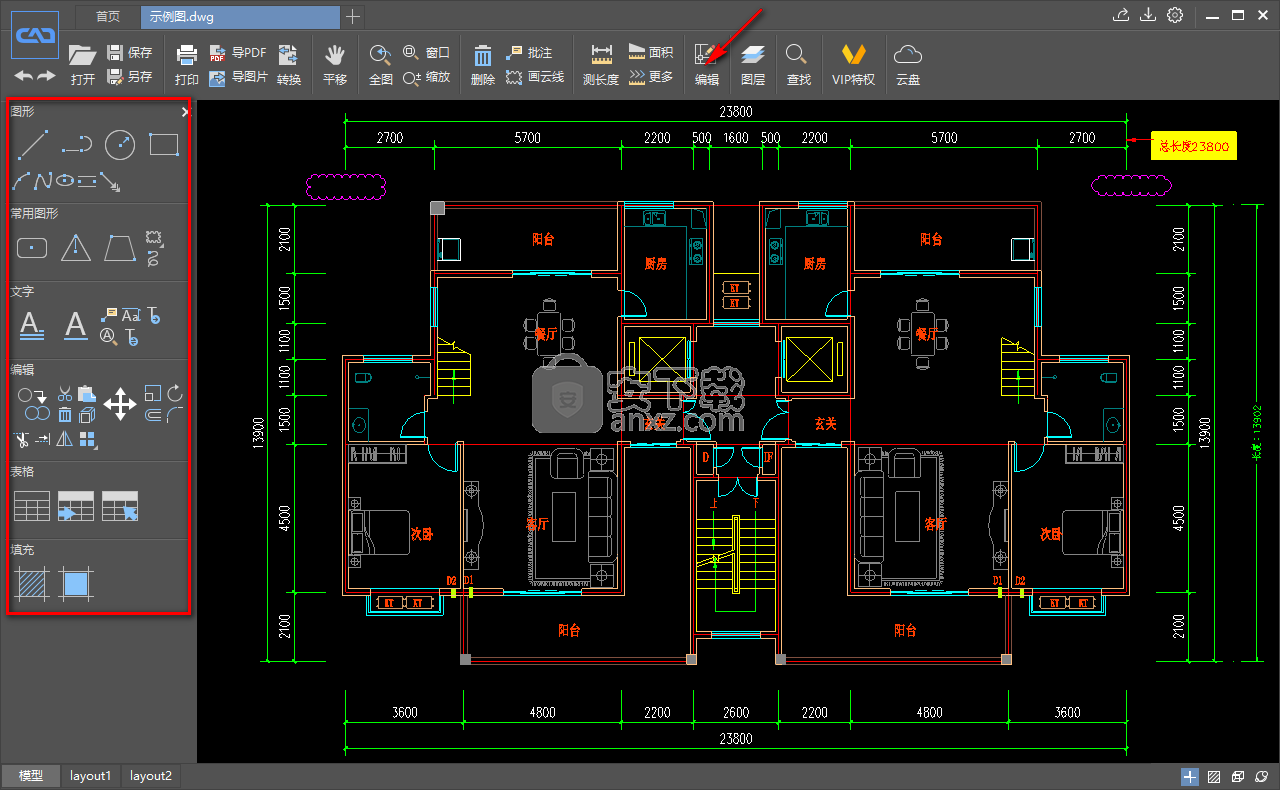The image size is (1280, 790).
Task: Insert a blank table
Action: [32, 505]
